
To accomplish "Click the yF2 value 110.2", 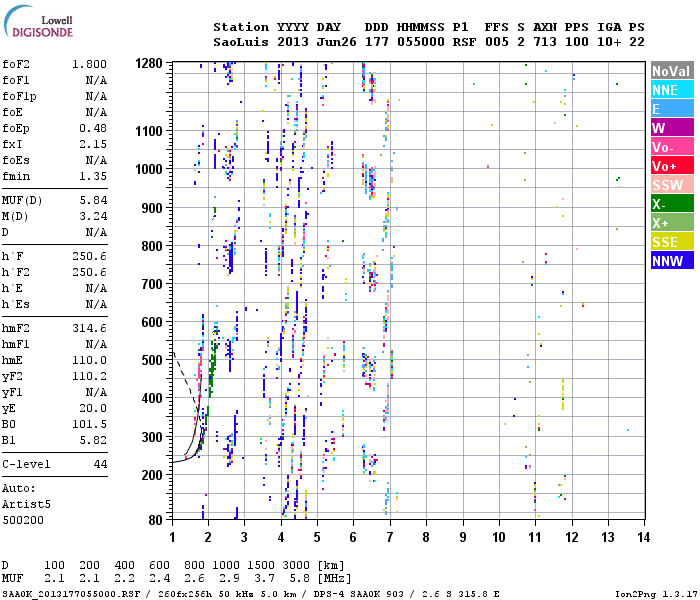I will click(x=89, y=376).
